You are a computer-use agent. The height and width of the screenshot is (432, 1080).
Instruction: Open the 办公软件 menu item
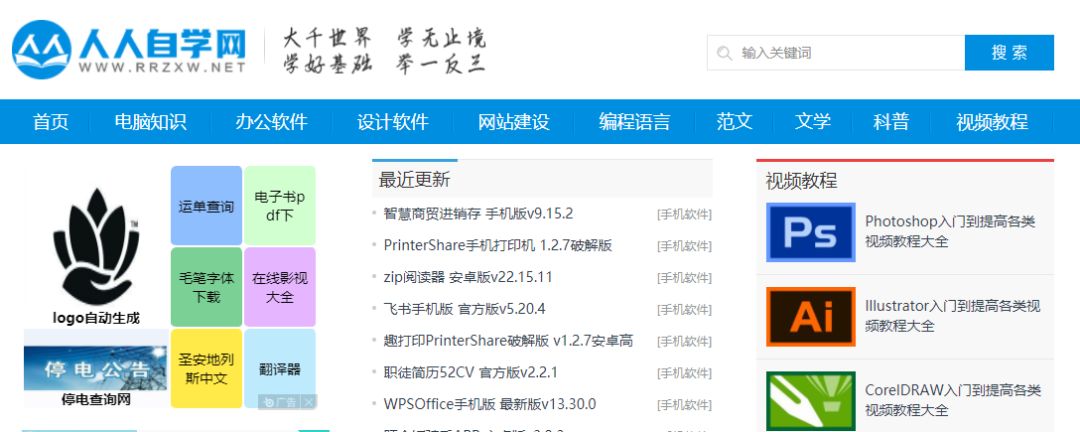tap(271, 122)
